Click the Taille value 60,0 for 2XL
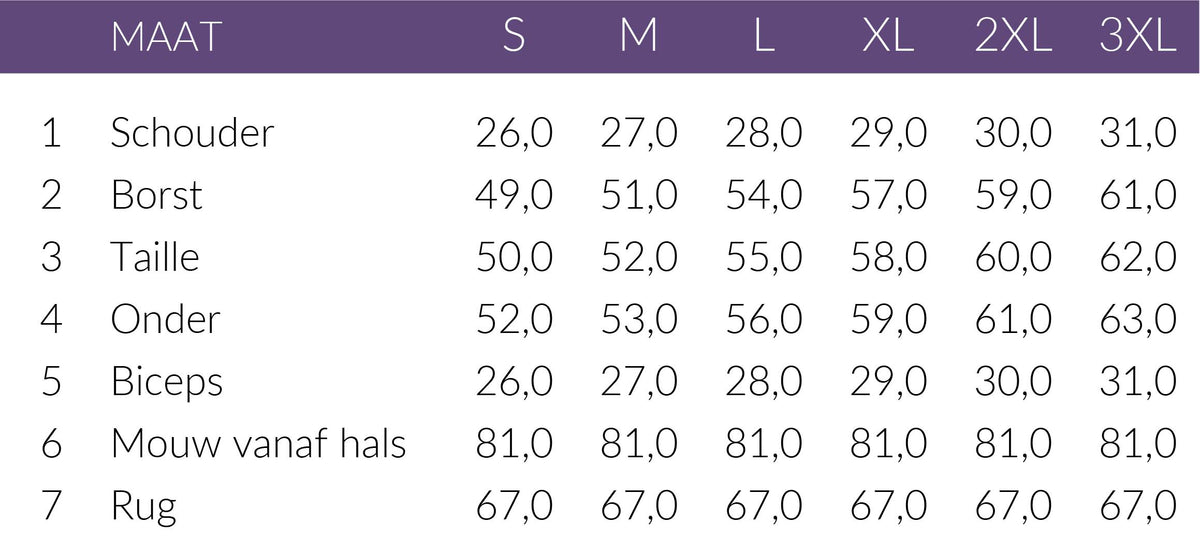This screenshot has width=1200, height=537. (x=1013, y=257)
